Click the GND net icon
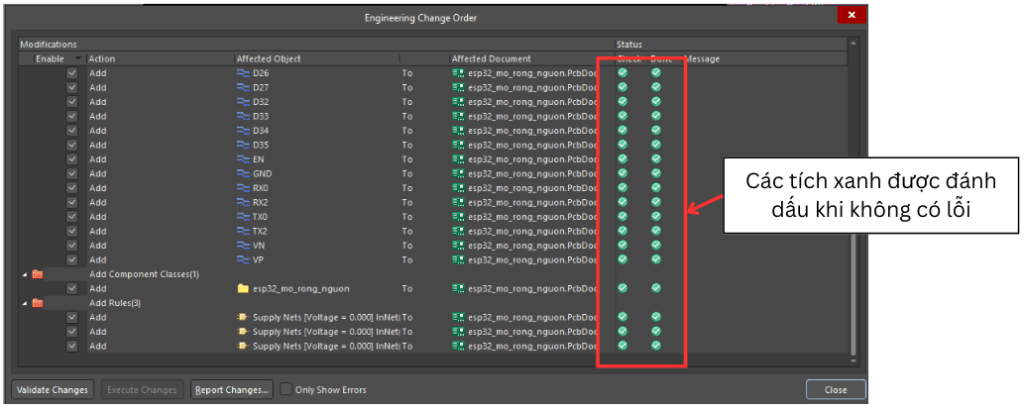1024x409 pixels. click(242, 173)
